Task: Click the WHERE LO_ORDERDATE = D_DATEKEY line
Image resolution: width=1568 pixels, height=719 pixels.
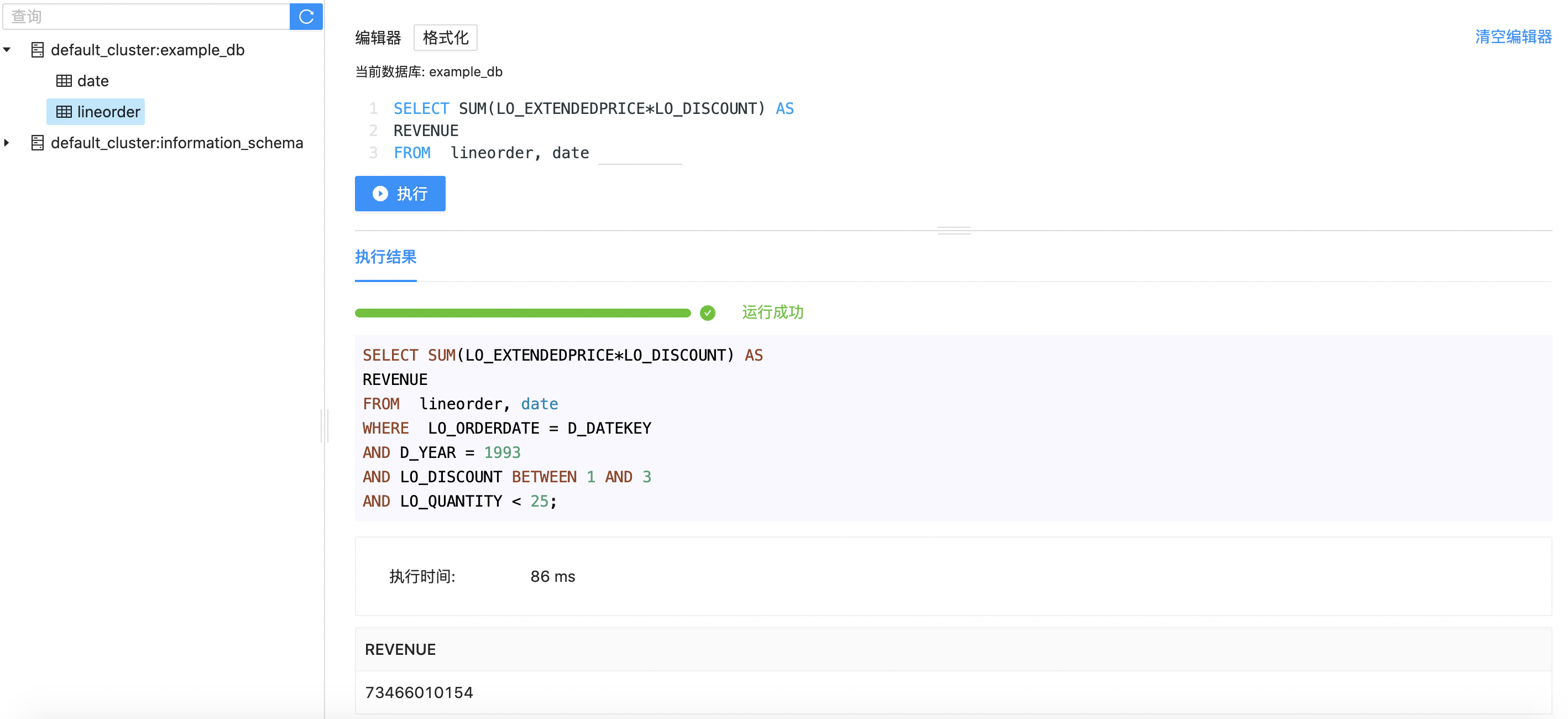Action: [507, 429]
